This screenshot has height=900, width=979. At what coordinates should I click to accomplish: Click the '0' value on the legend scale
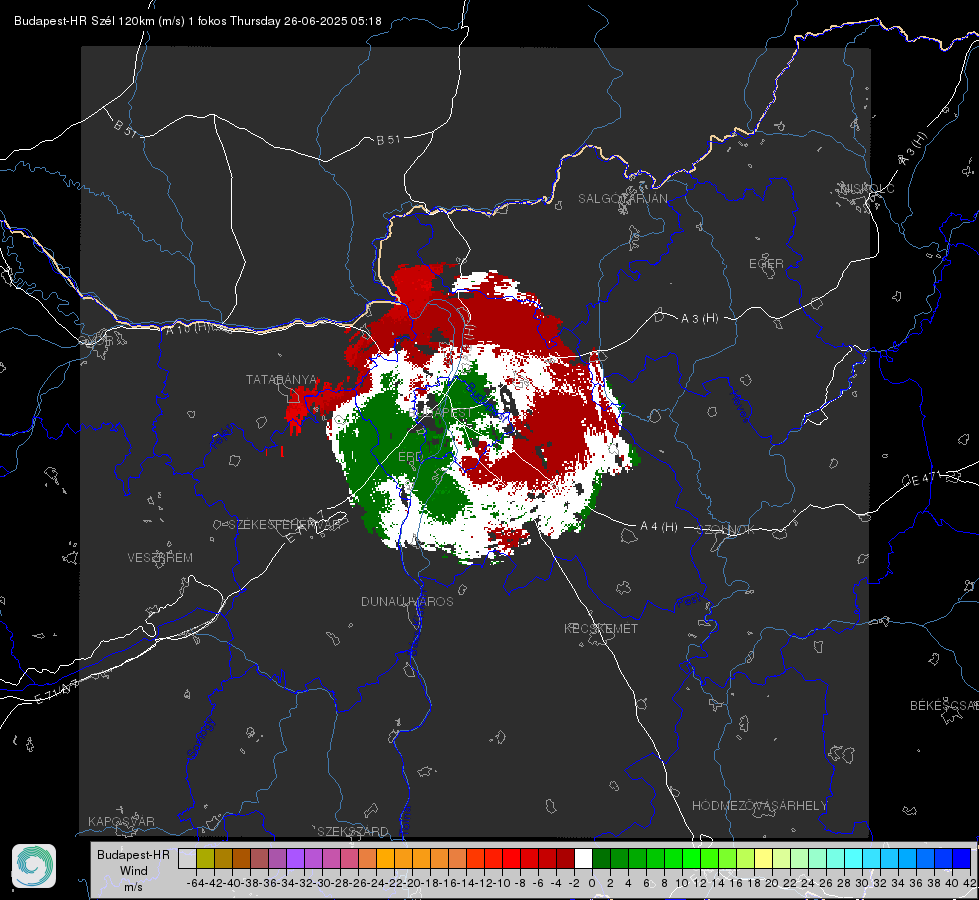592,883
